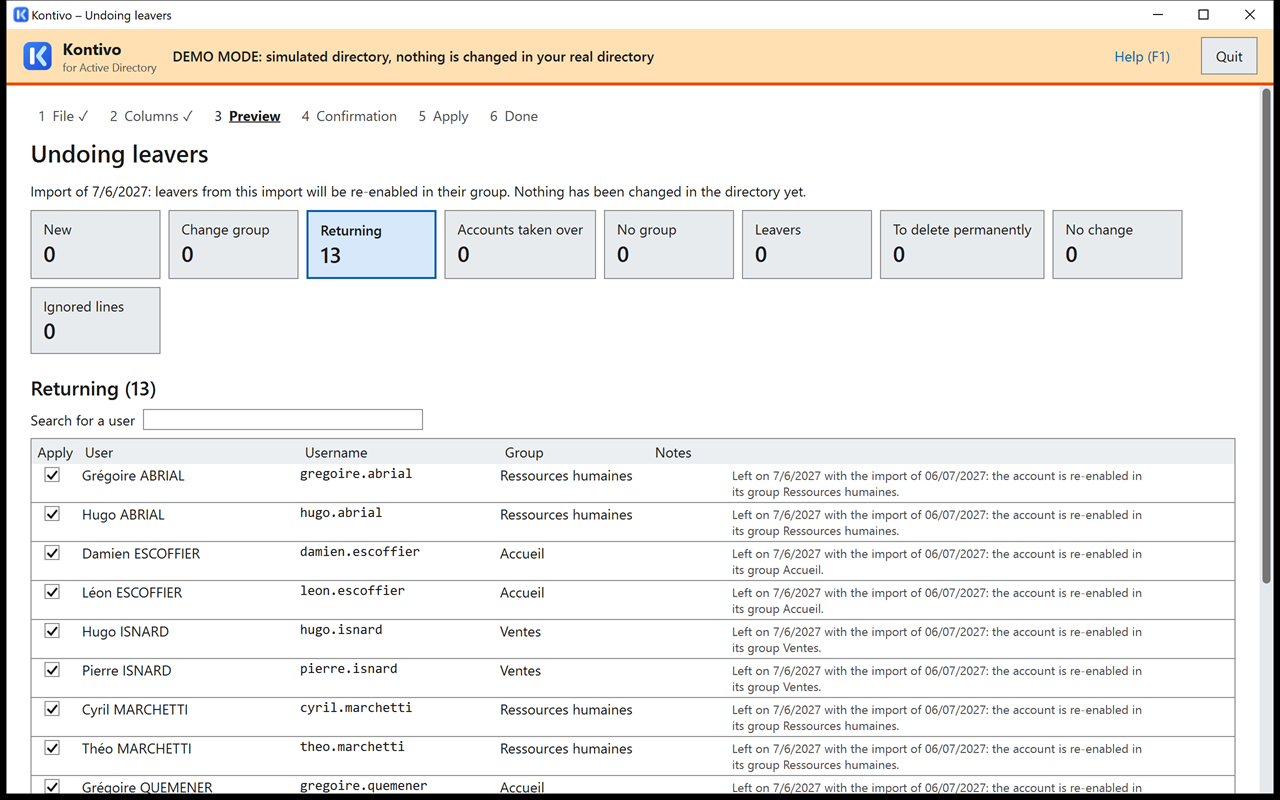1280x800 pixels.
Task: Open step 5 Apply
Action: (443, 116)
